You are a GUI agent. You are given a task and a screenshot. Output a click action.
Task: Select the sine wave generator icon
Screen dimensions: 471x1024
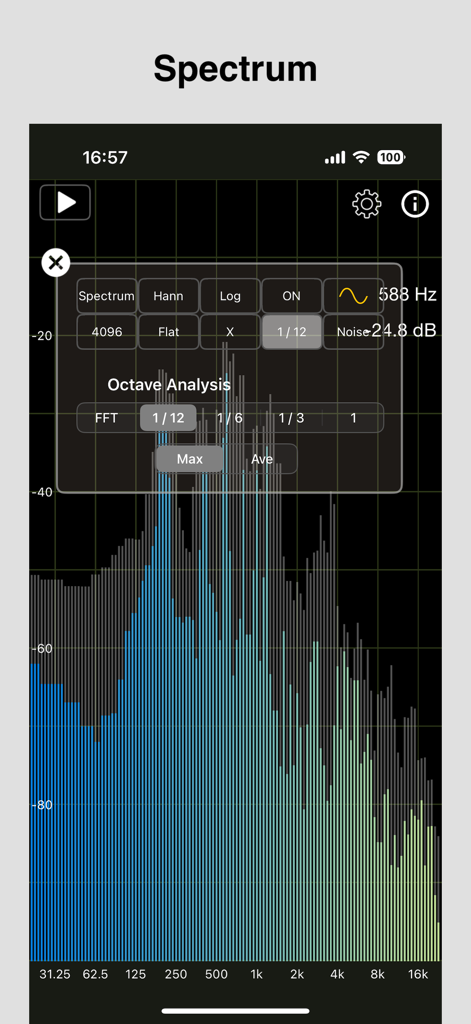point(353,296)
